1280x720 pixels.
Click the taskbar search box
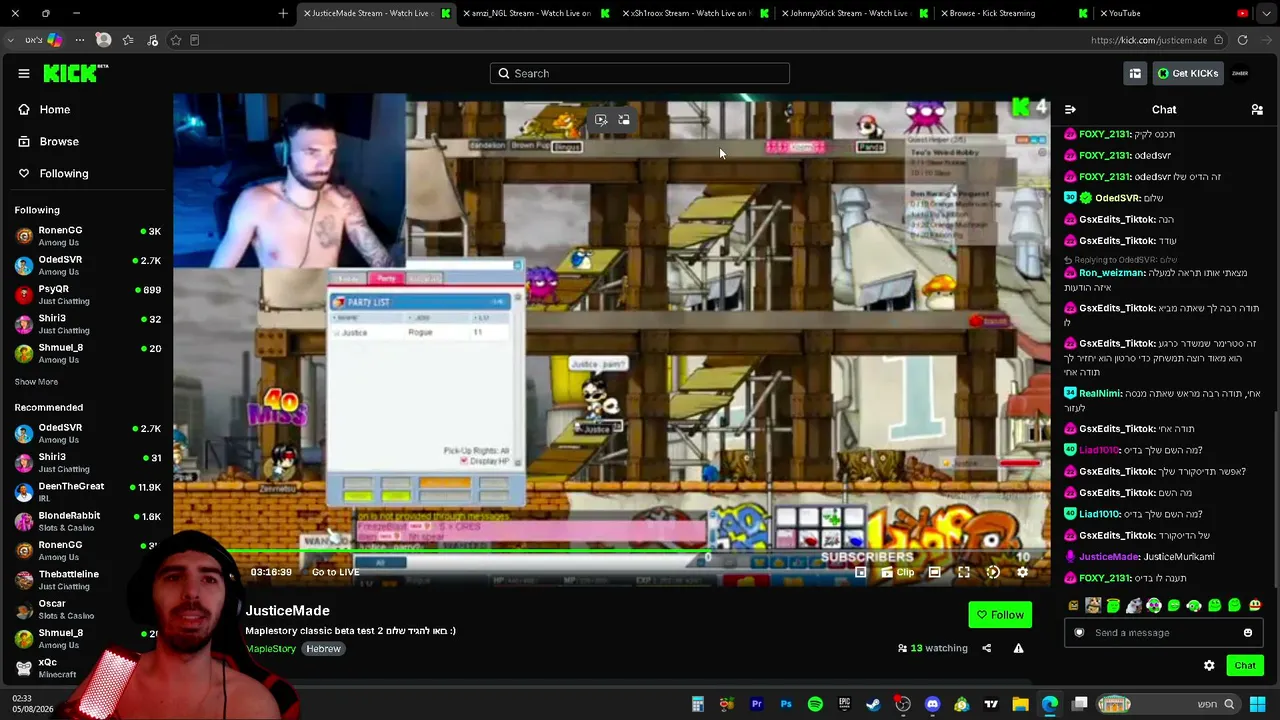(1169, 704)
